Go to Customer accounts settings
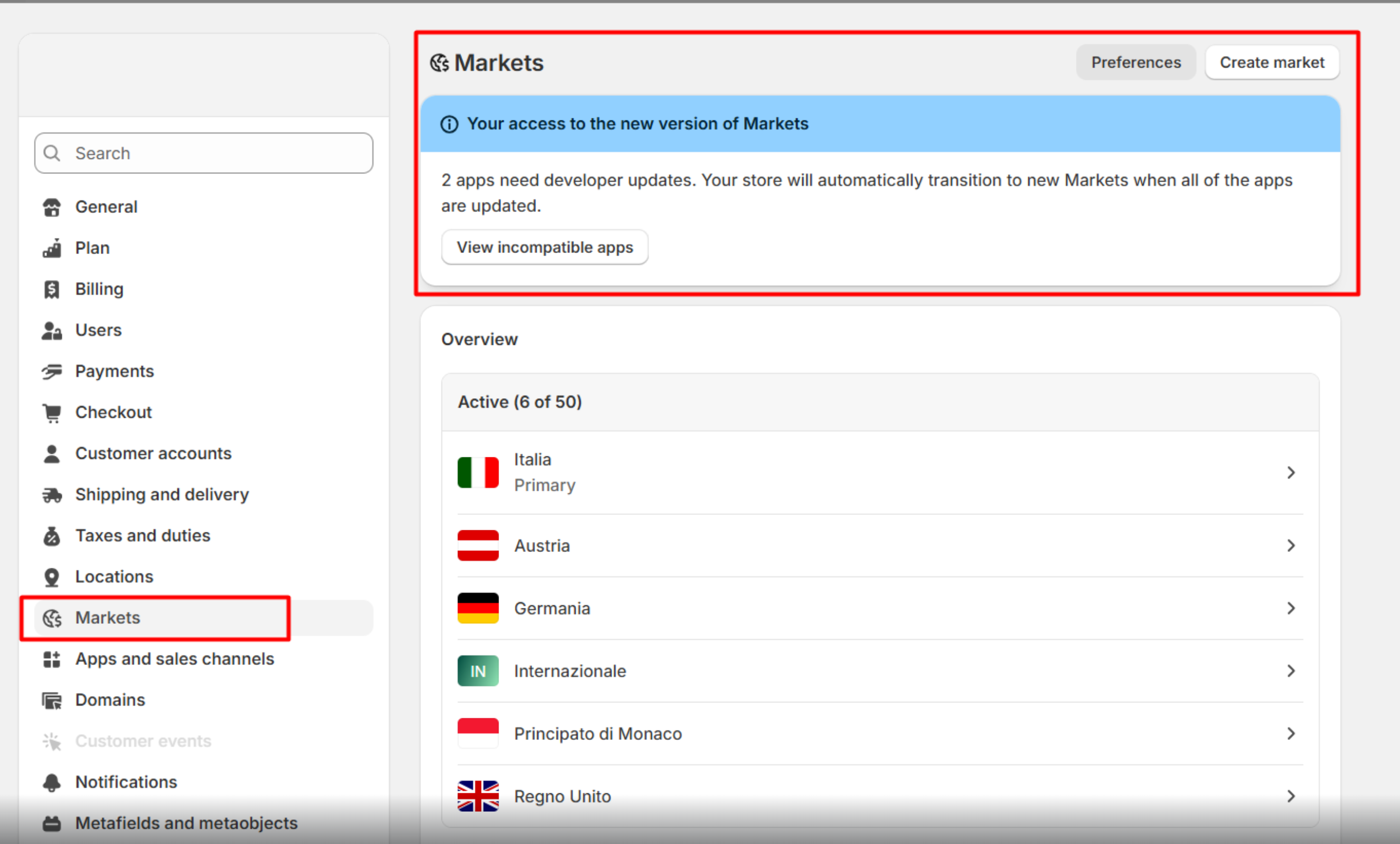The height and width of the screenshot is (844, 1400). 153,454
